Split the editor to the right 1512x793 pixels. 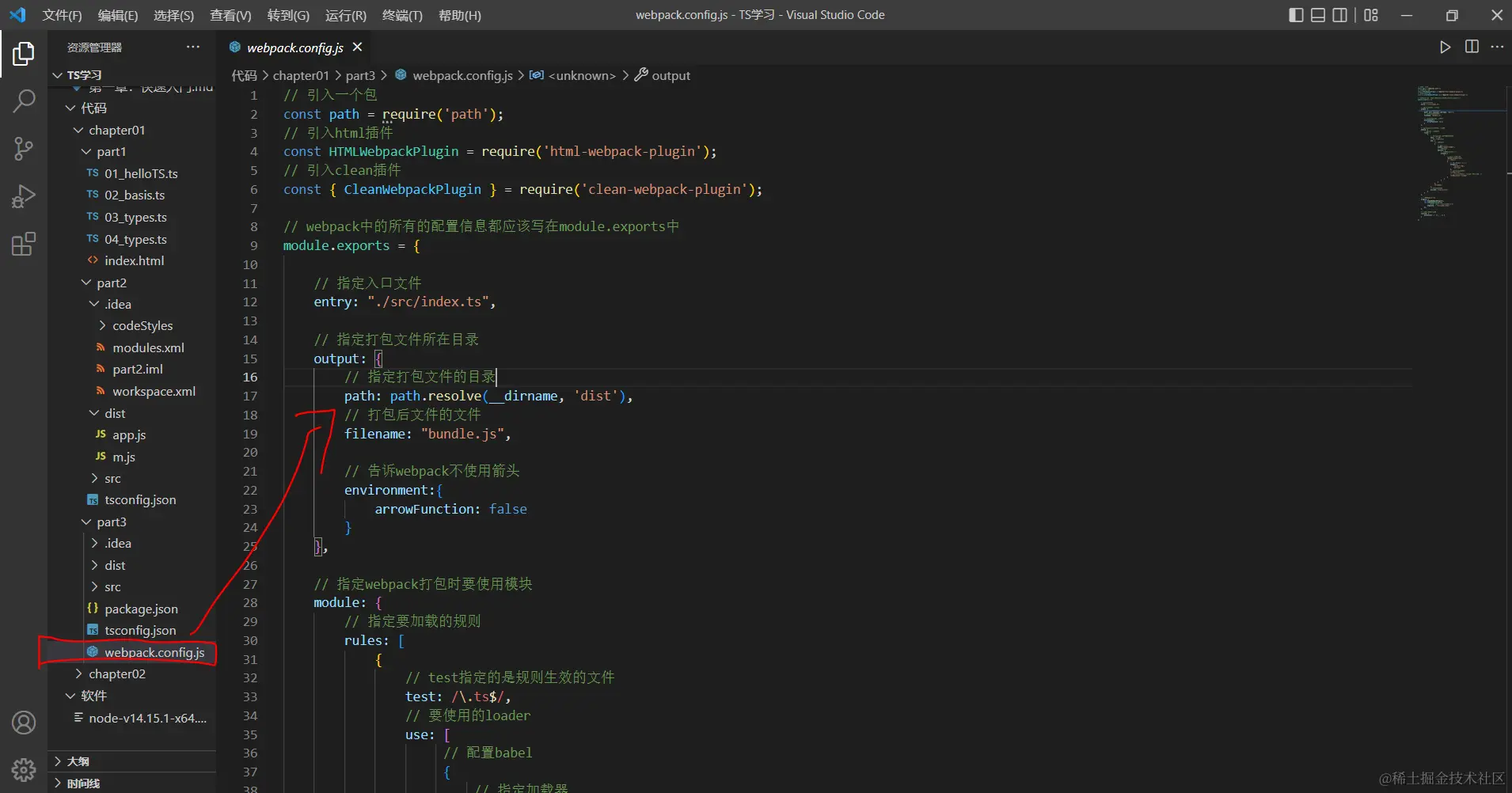coord(1472,47)
